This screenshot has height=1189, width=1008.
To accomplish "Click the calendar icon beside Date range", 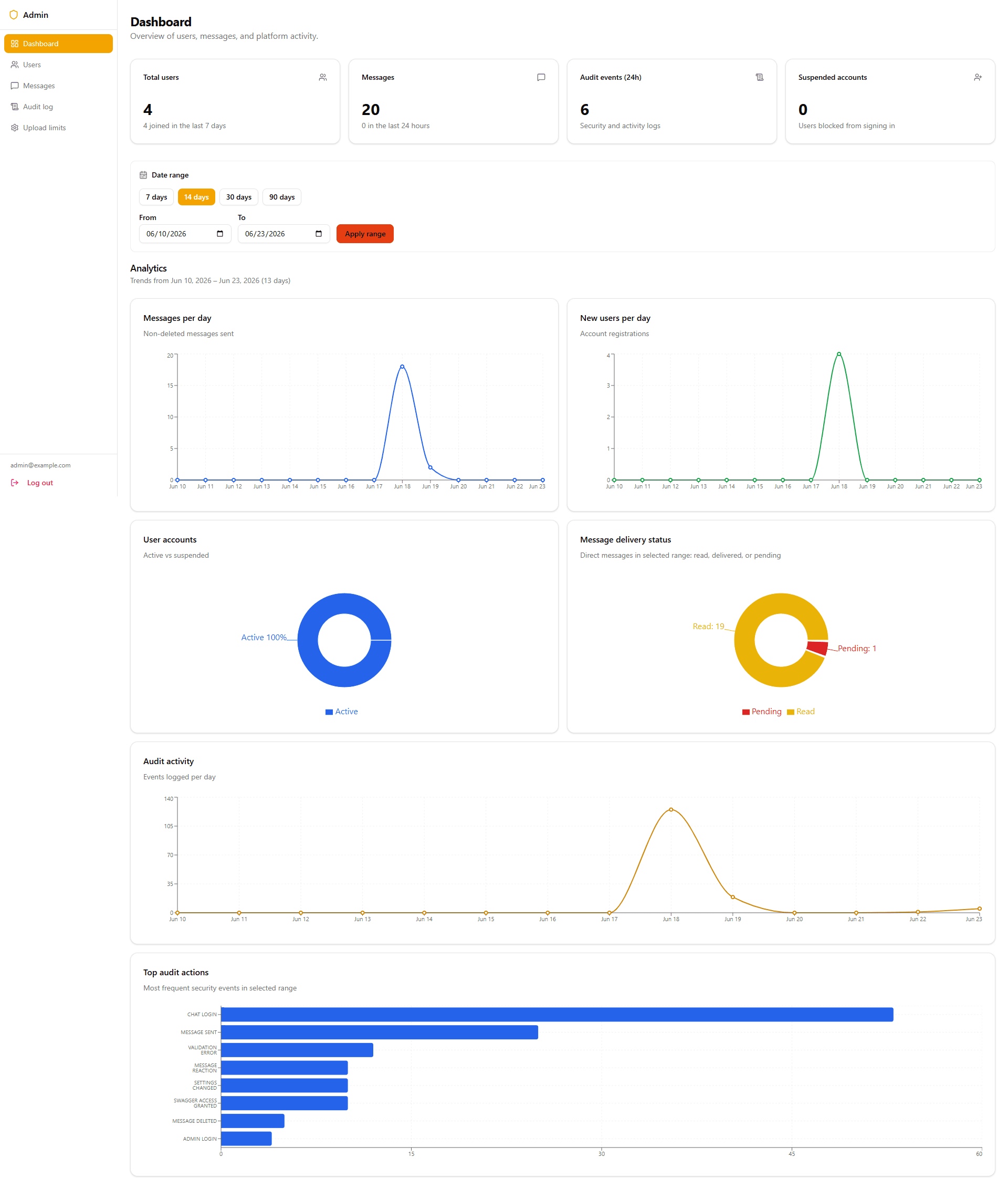I will [143, 175].
